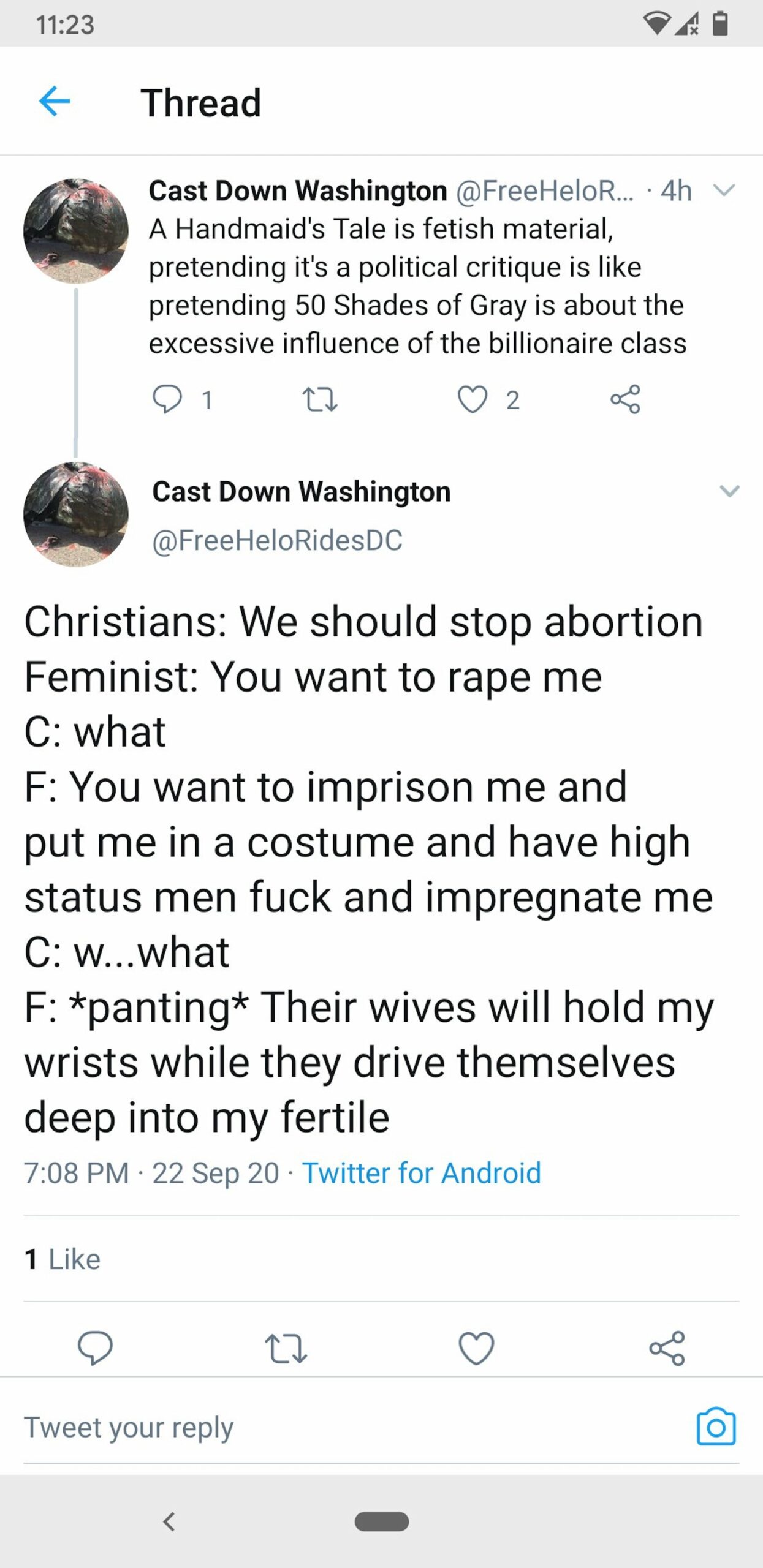The height and width of the screenshot is (1568, 763).
Task: Tap the reply bubble on the first tweet
Action: [167, 399]
